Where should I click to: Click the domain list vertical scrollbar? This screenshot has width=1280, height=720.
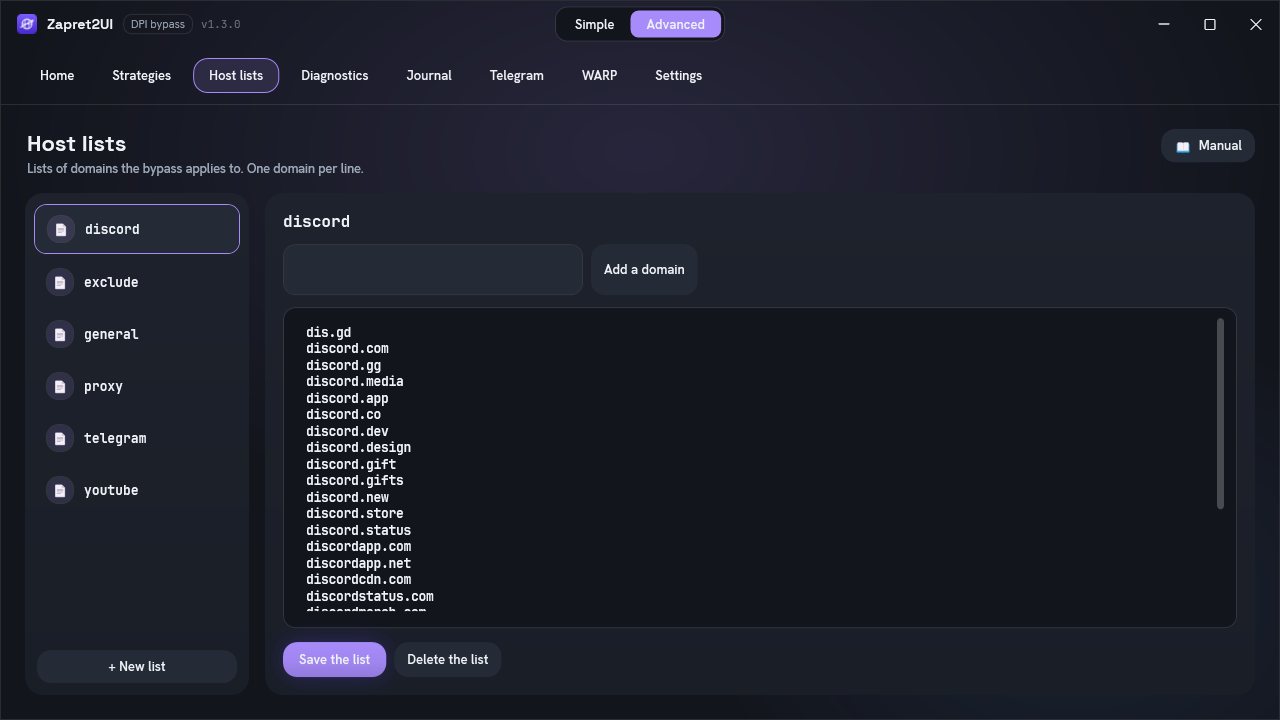tap(1220, 413)
